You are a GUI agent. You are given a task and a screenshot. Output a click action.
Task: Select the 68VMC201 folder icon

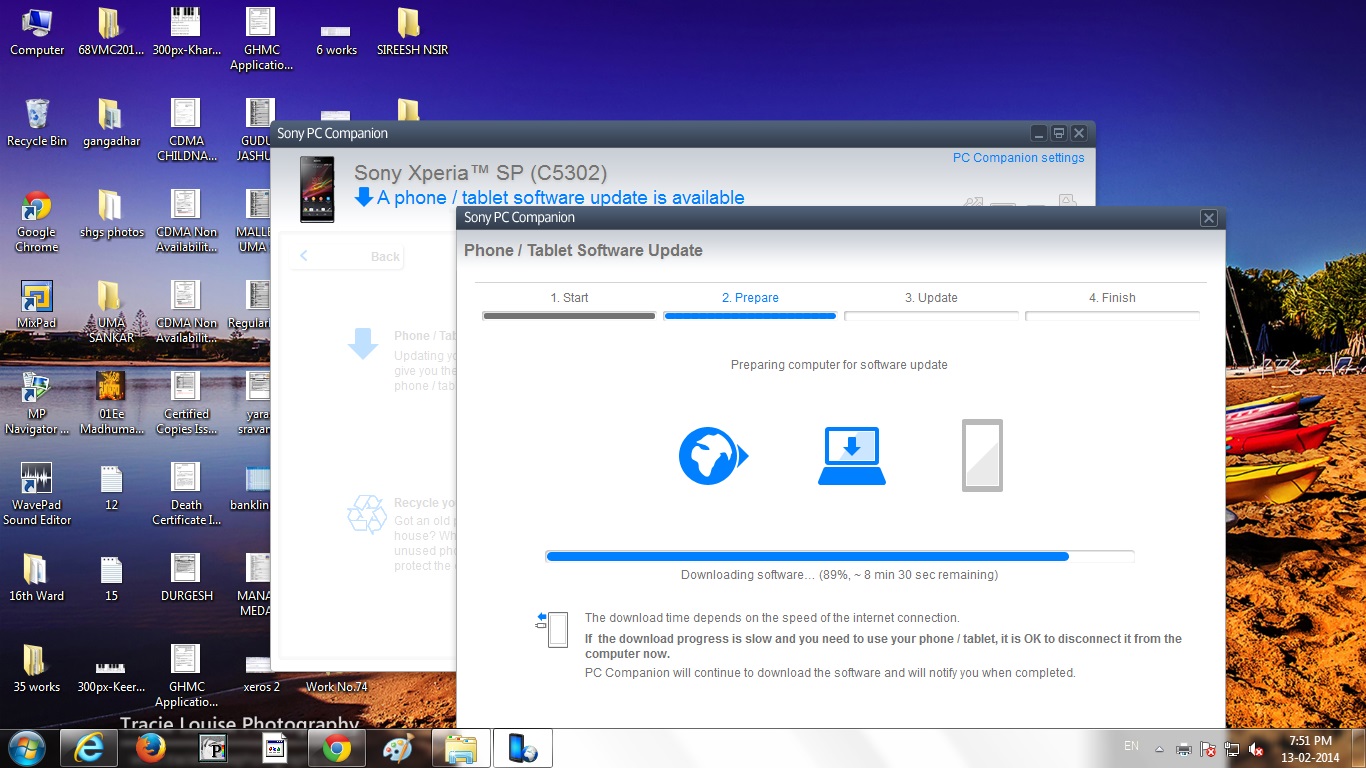point(110,32)
